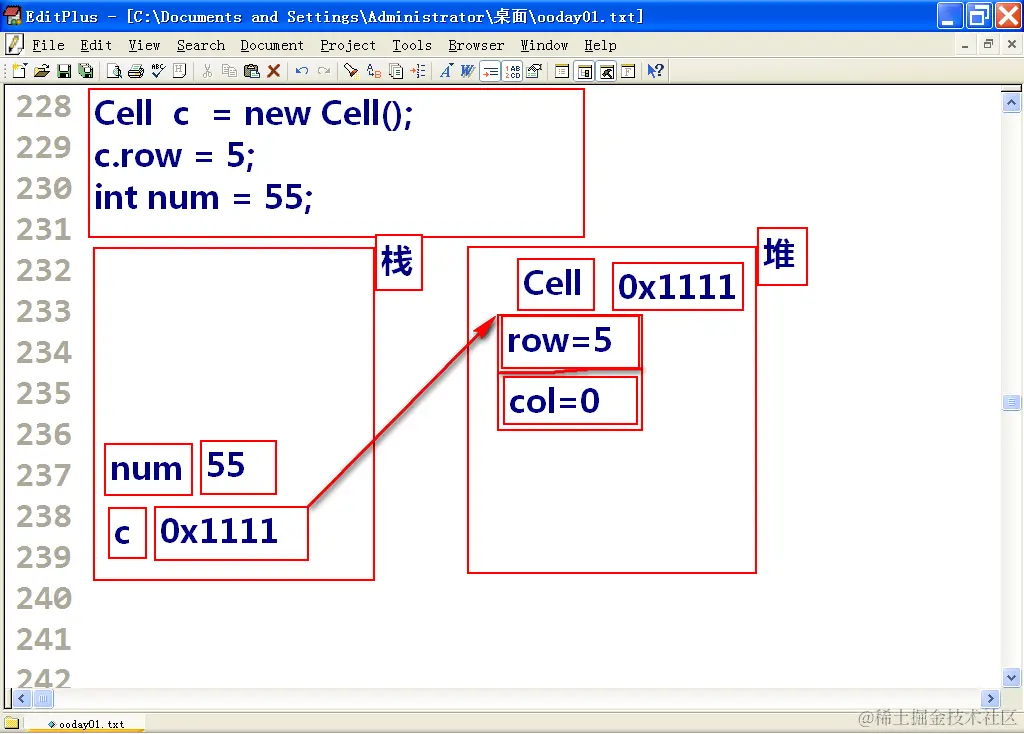Open the View menu

tap(144, 45)
